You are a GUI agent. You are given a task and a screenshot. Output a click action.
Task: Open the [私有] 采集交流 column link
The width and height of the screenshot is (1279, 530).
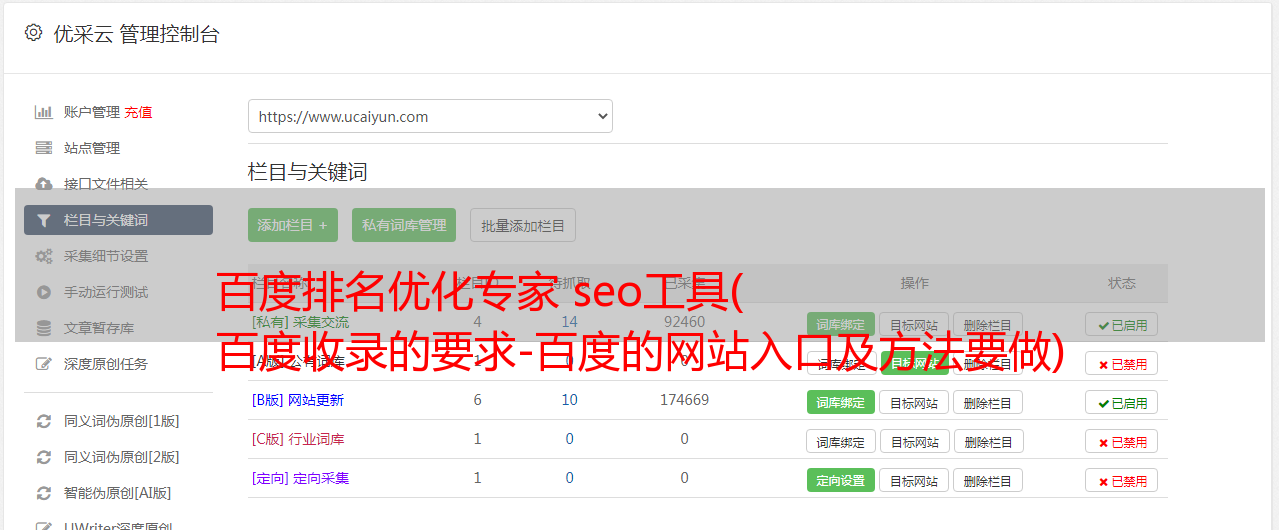pyautogui.click(x=301, y=322)
